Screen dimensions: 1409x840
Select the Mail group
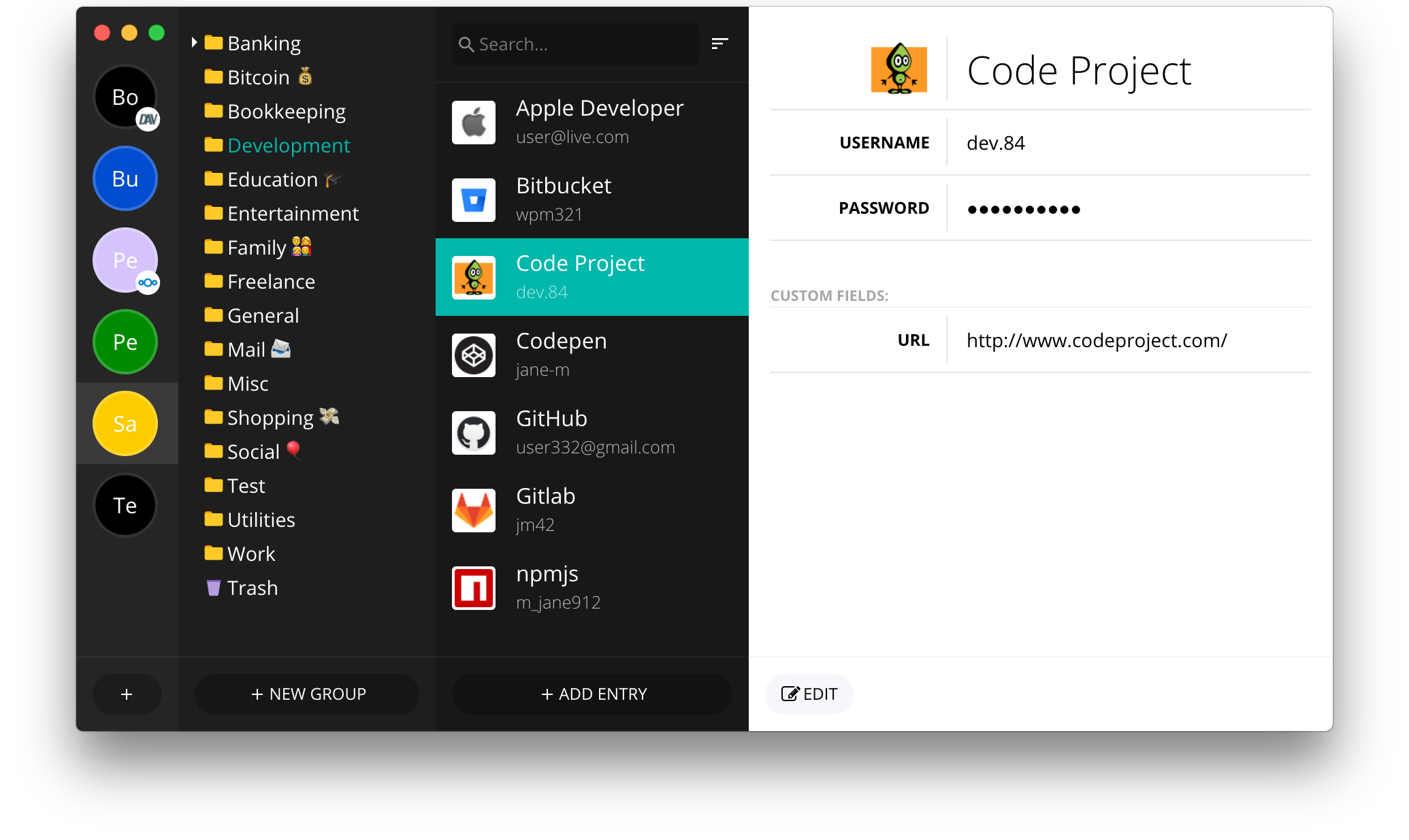click(x=246, y=349)
